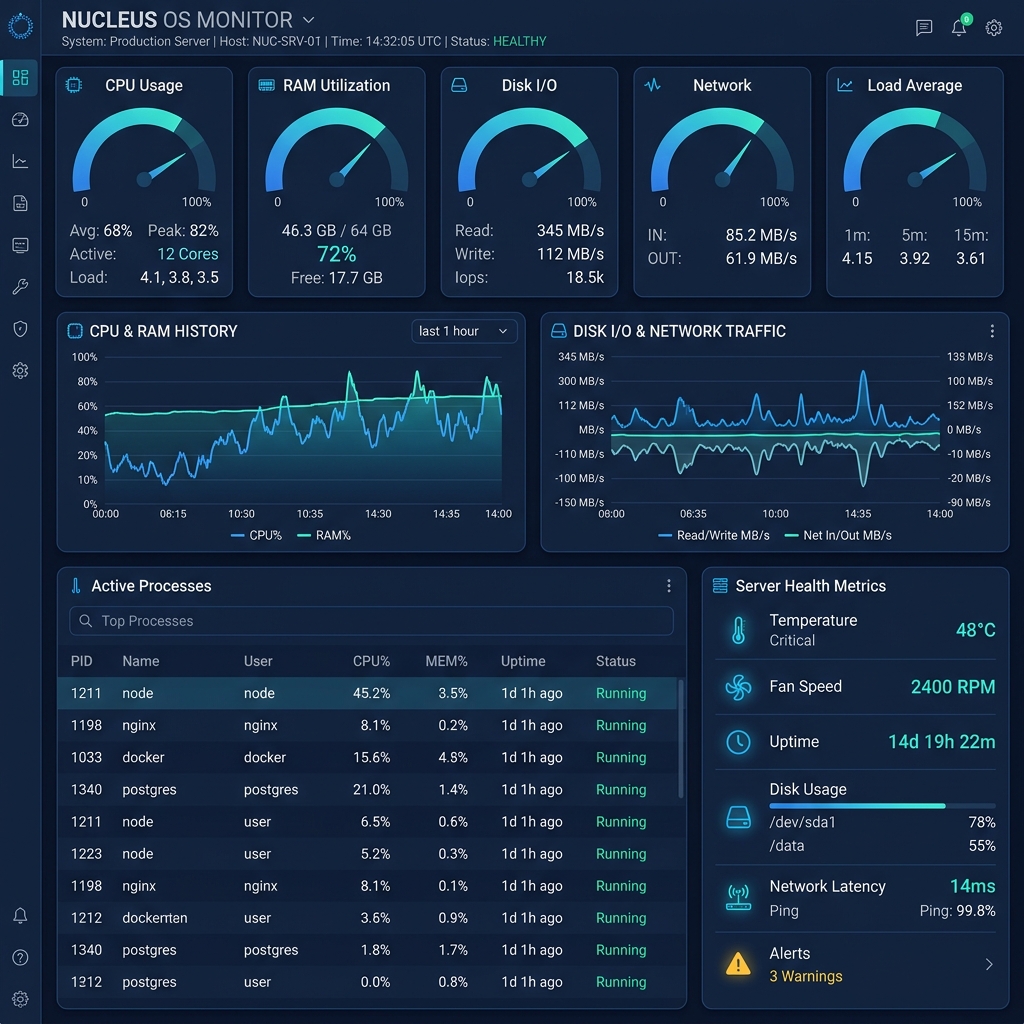
Task: Click the 48°C temperature value
Action: pyautogui.click(x=976, y=630)
